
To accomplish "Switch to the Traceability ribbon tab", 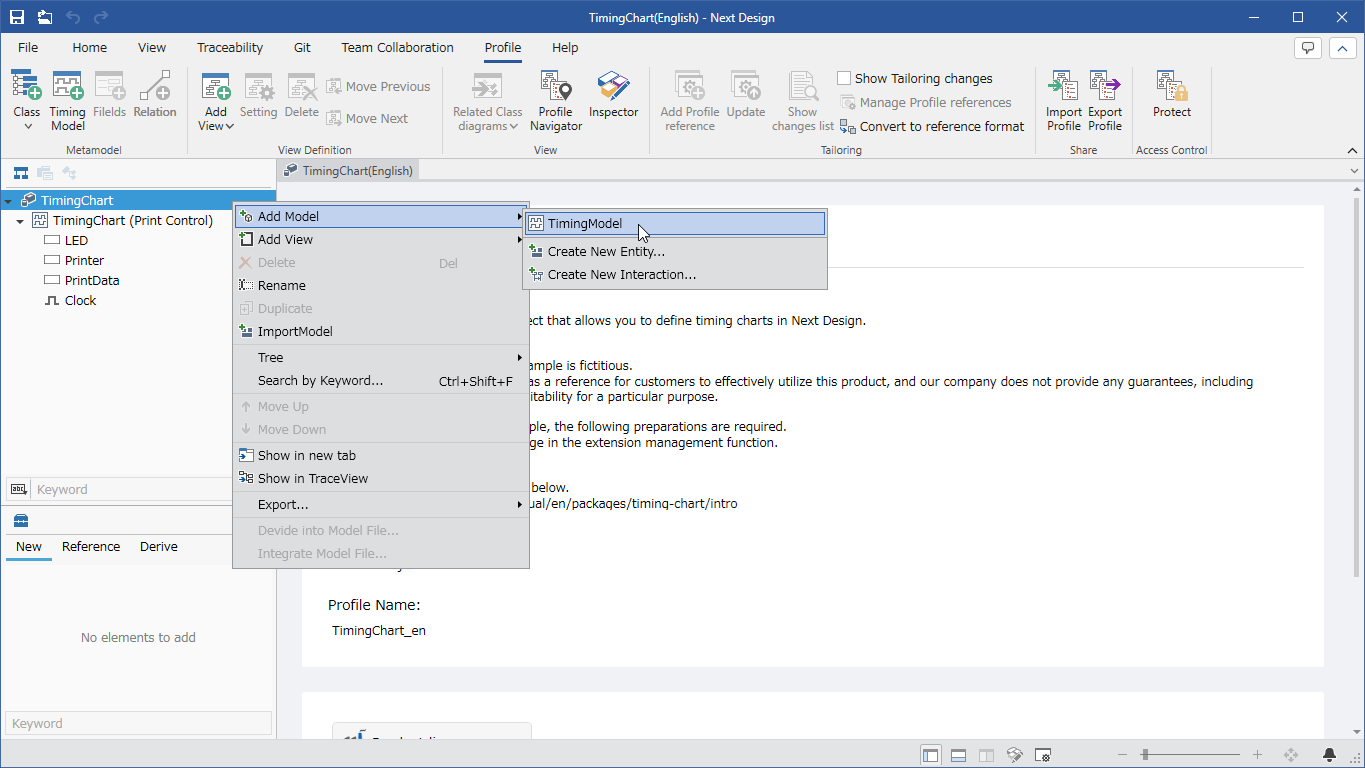I will 230,47.
